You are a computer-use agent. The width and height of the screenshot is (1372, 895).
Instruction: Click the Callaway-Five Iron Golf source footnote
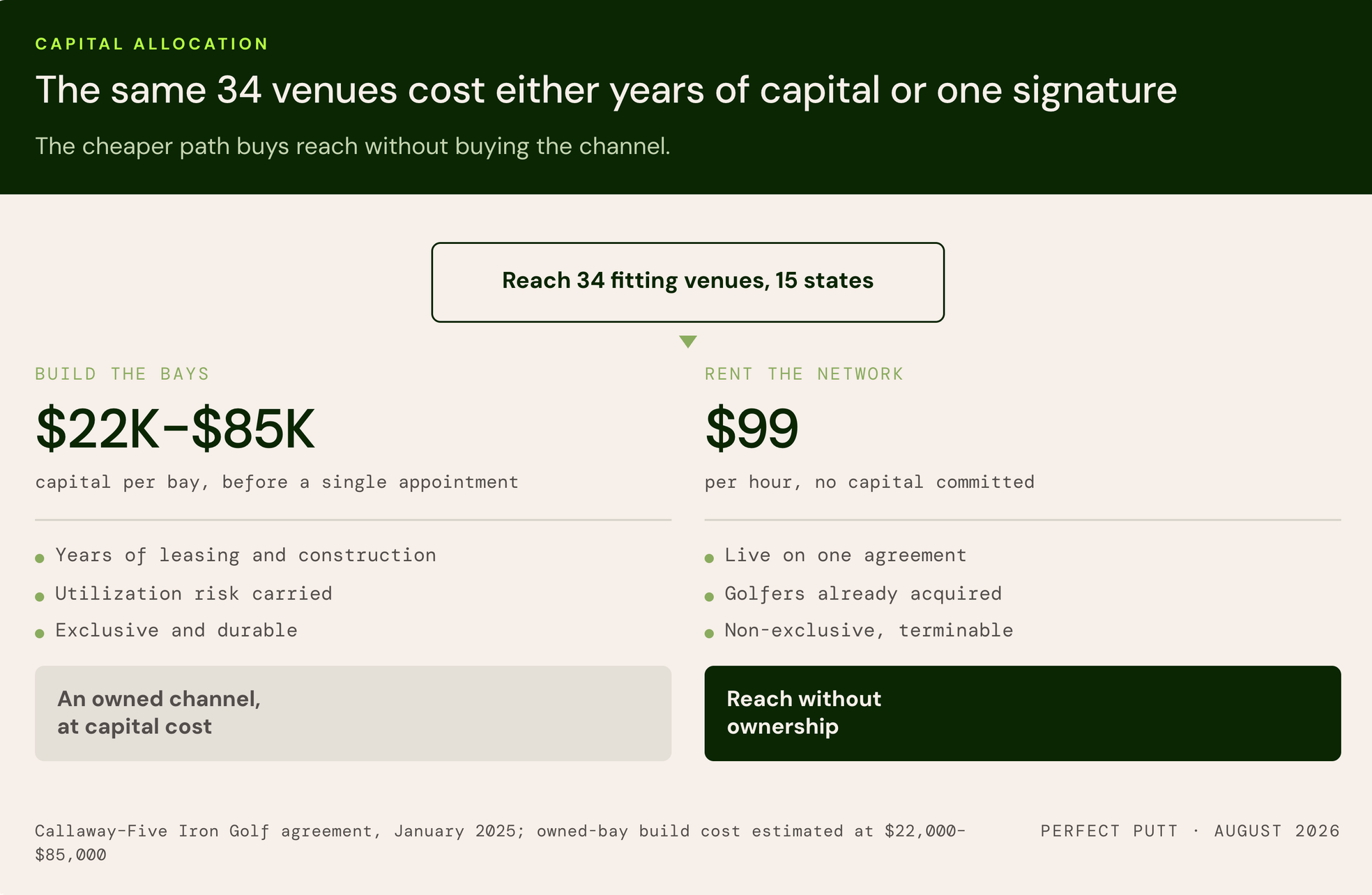pyautogui.click(x=501, y=843)
